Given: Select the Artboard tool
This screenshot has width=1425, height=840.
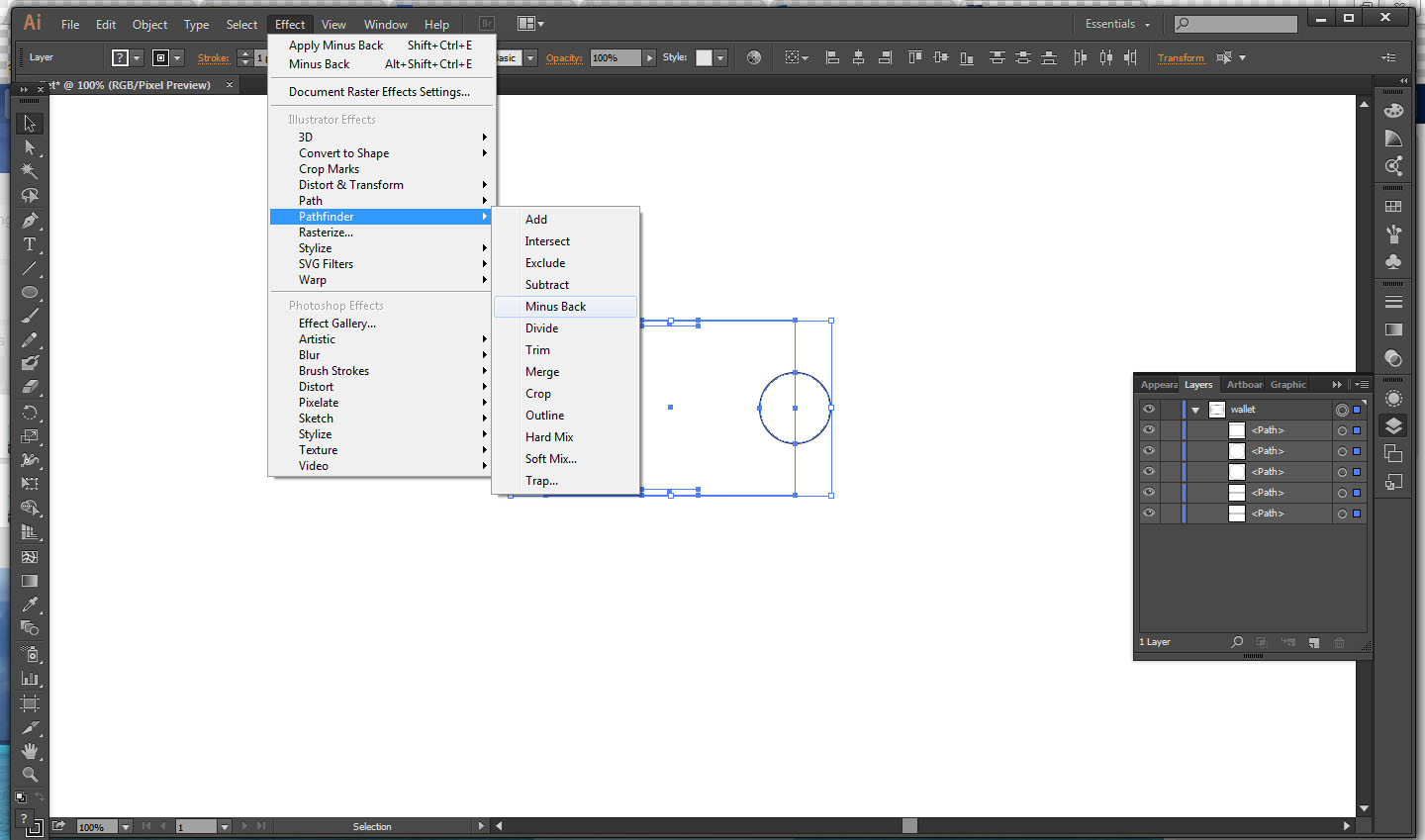Looking at the screenshot, I should pos(30,703).
